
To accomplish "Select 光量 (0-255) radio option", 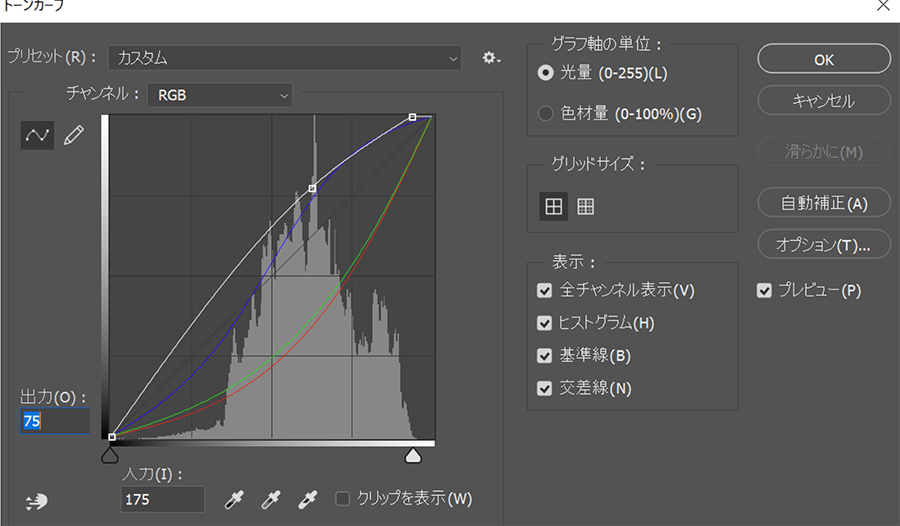I will tap(545, 73).
